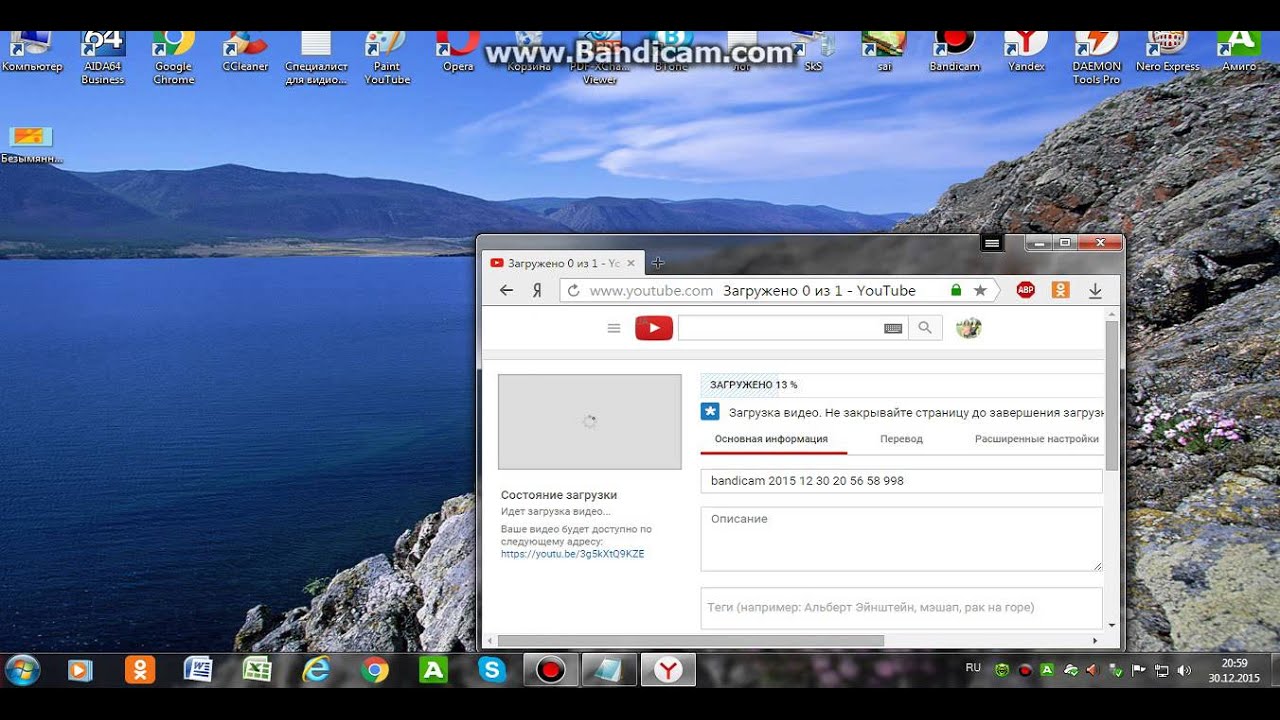Select the DAEMON Tools Pro desktop shortcut

(x=1097, y=58)
